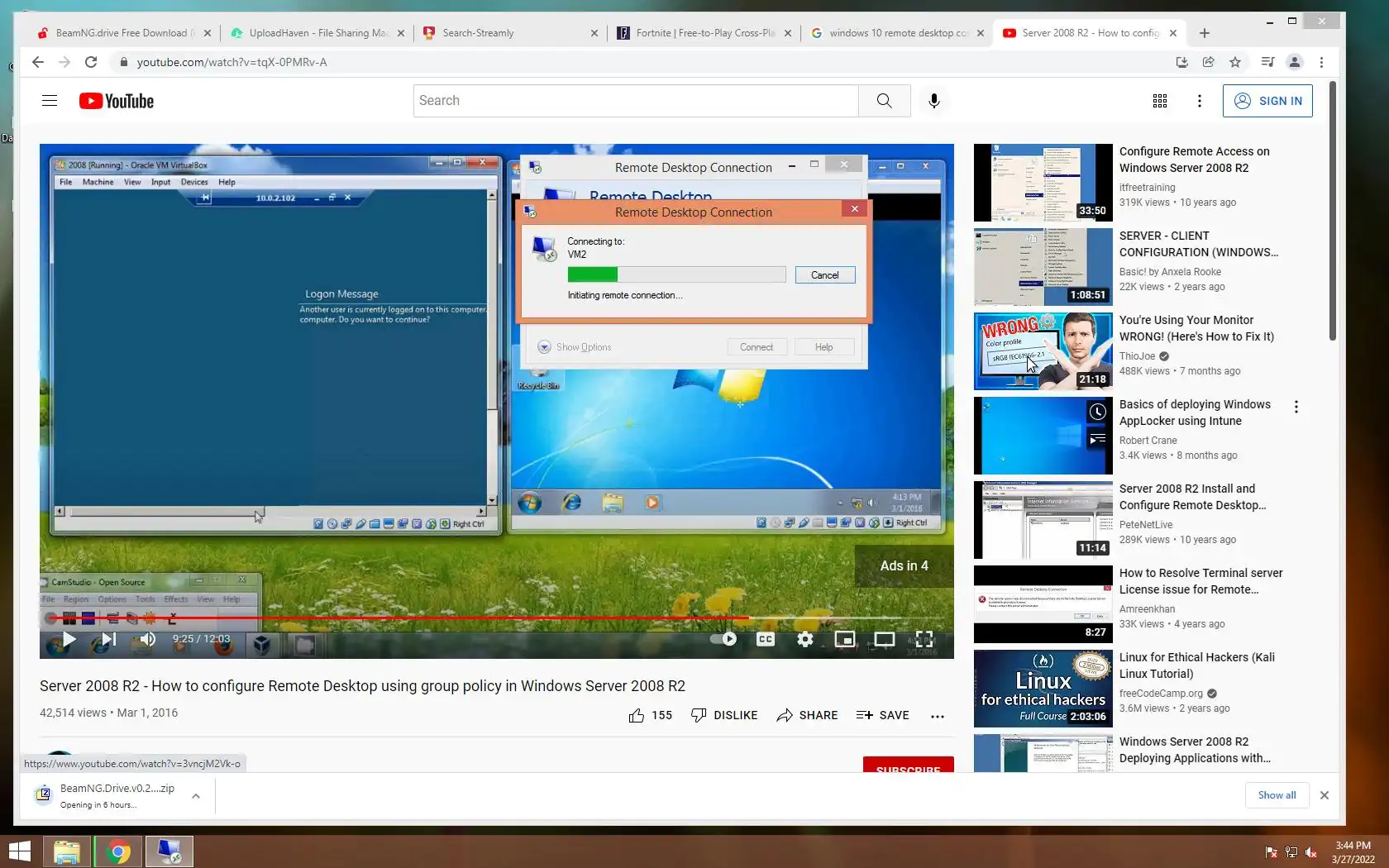Switch to the BeamNG.drive Free Download tab
Image resolution: width=1389 pixels, height=868 pixels.
pyautogui.click(x=124, y=33)
